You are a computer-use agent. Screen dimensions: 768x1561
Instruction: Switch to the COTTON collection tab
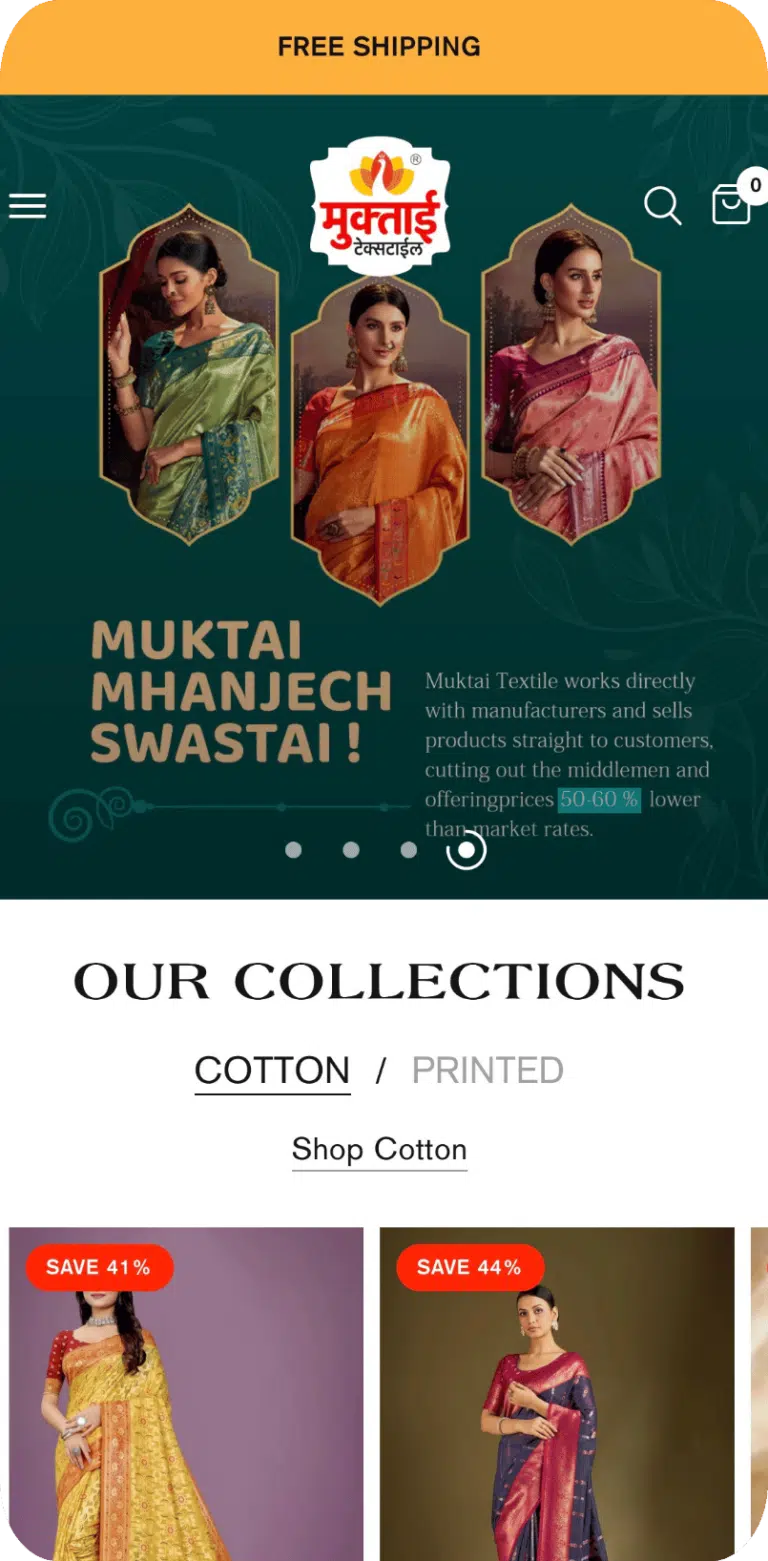[272, 1071]
